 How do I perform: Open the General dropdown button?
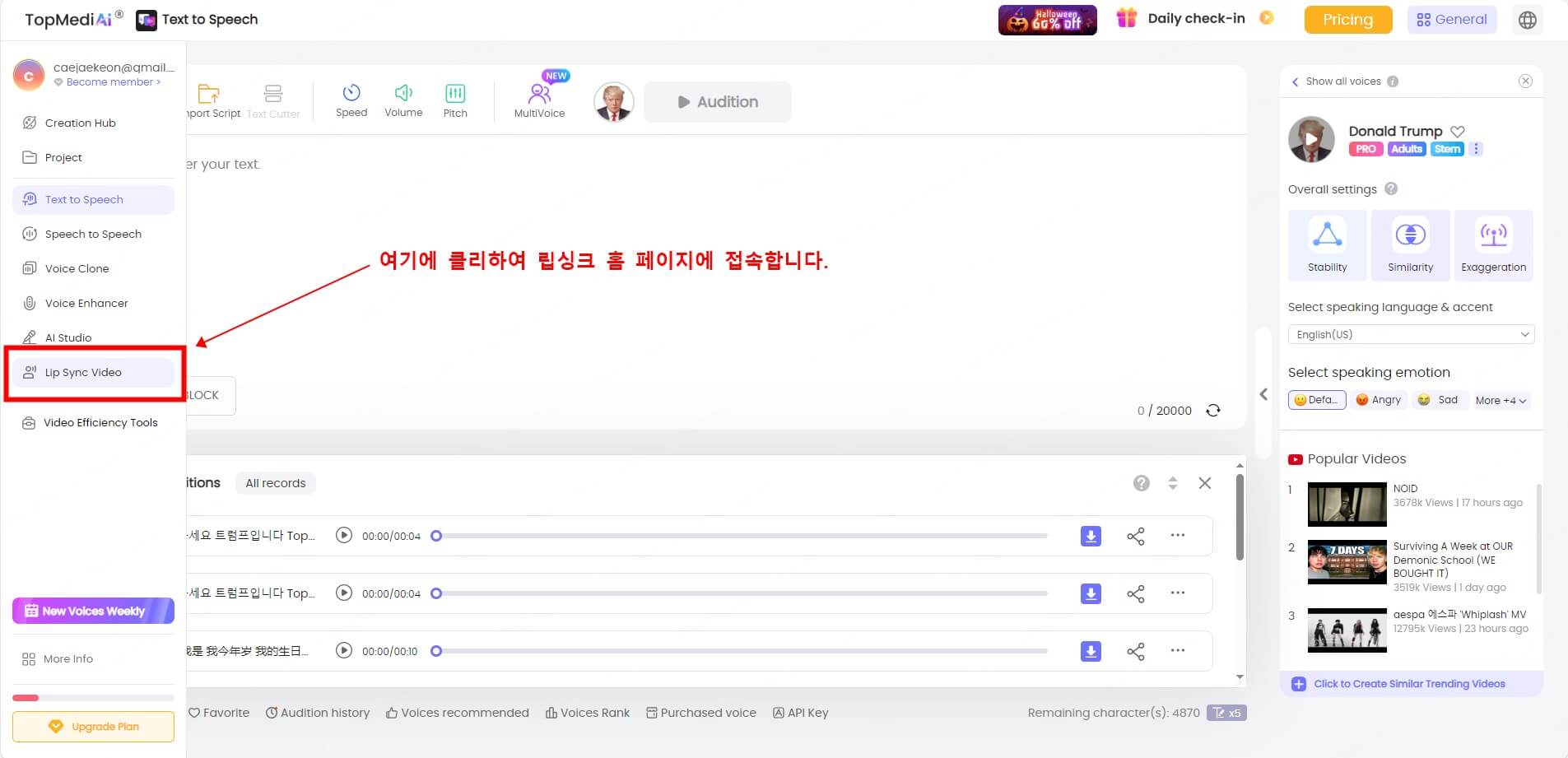click(1452, 20)
